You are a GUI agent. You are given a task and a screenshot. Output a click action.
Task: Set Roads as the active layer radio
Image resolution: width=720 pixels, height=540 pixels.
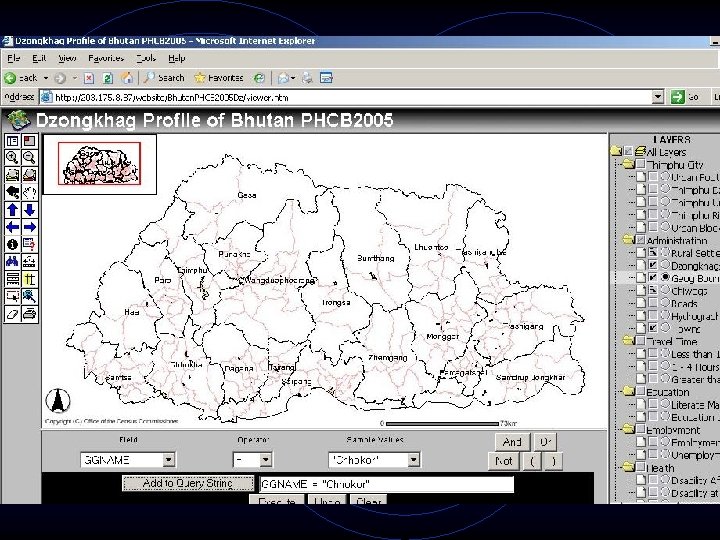tap(665, 303)
